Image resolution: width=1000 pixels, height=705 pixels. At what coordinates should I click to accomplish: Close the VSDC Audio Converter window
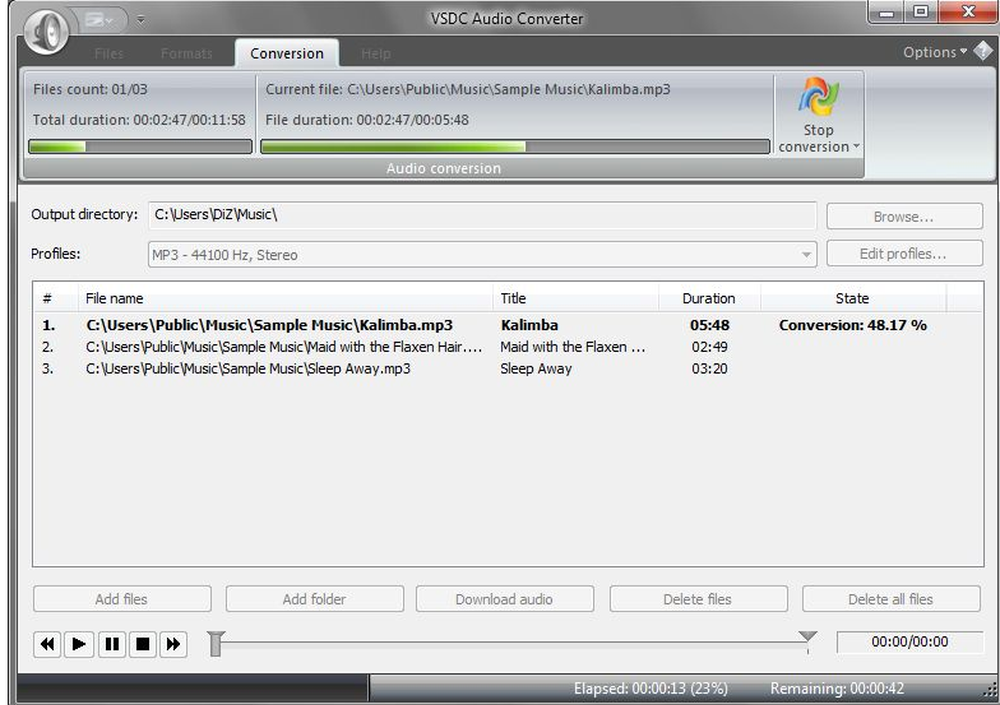coord(968,12)
